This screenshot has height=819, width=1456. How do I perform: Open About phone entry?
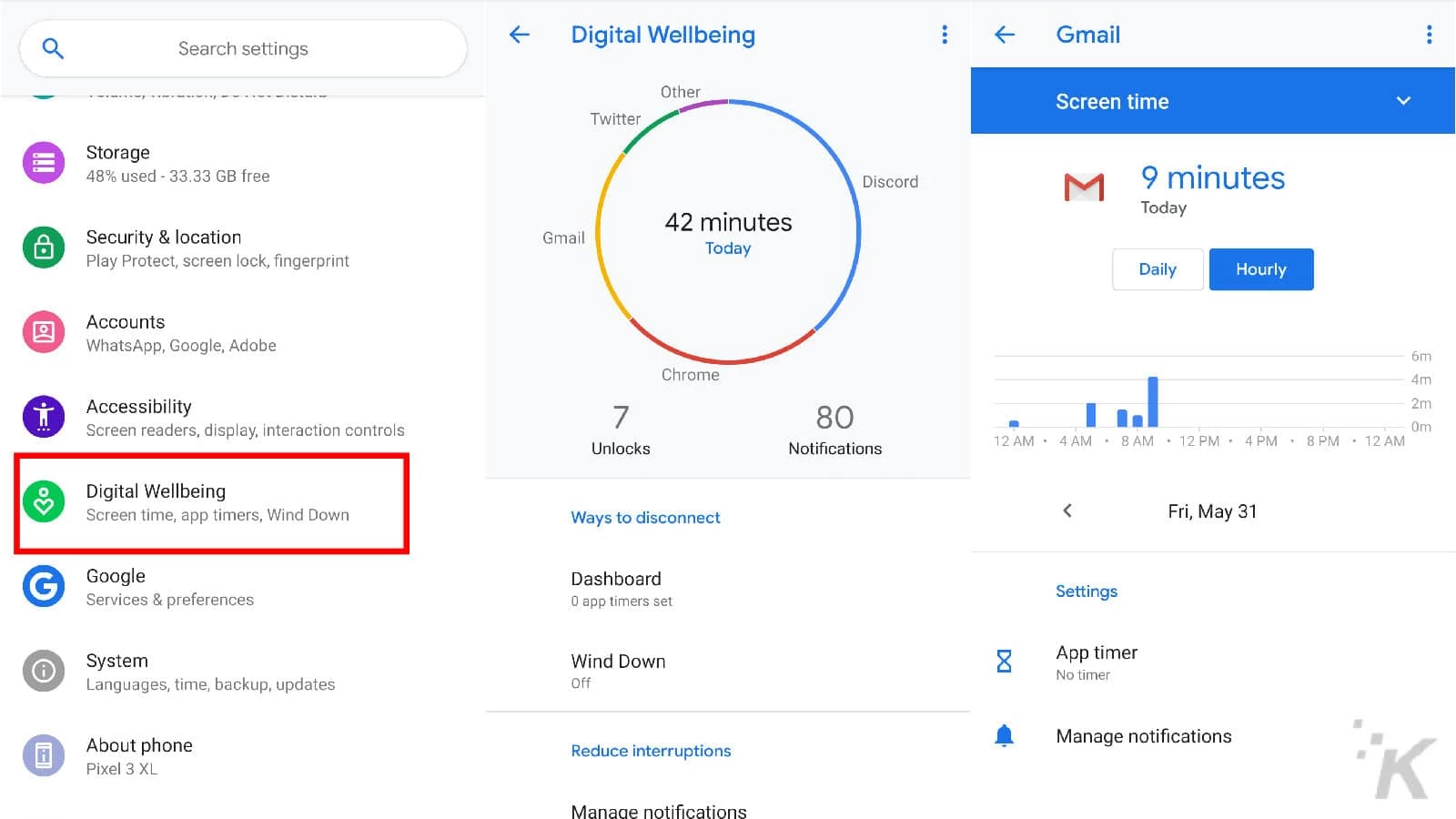point(243,755)
